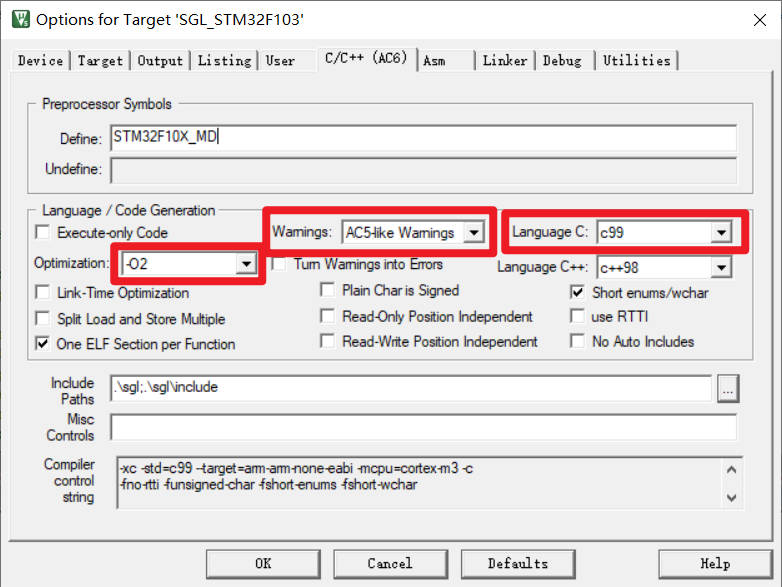Click the Misc Controls input field
Image resolution: width=782 pixels, height=587 pixels.
[423, 427]
